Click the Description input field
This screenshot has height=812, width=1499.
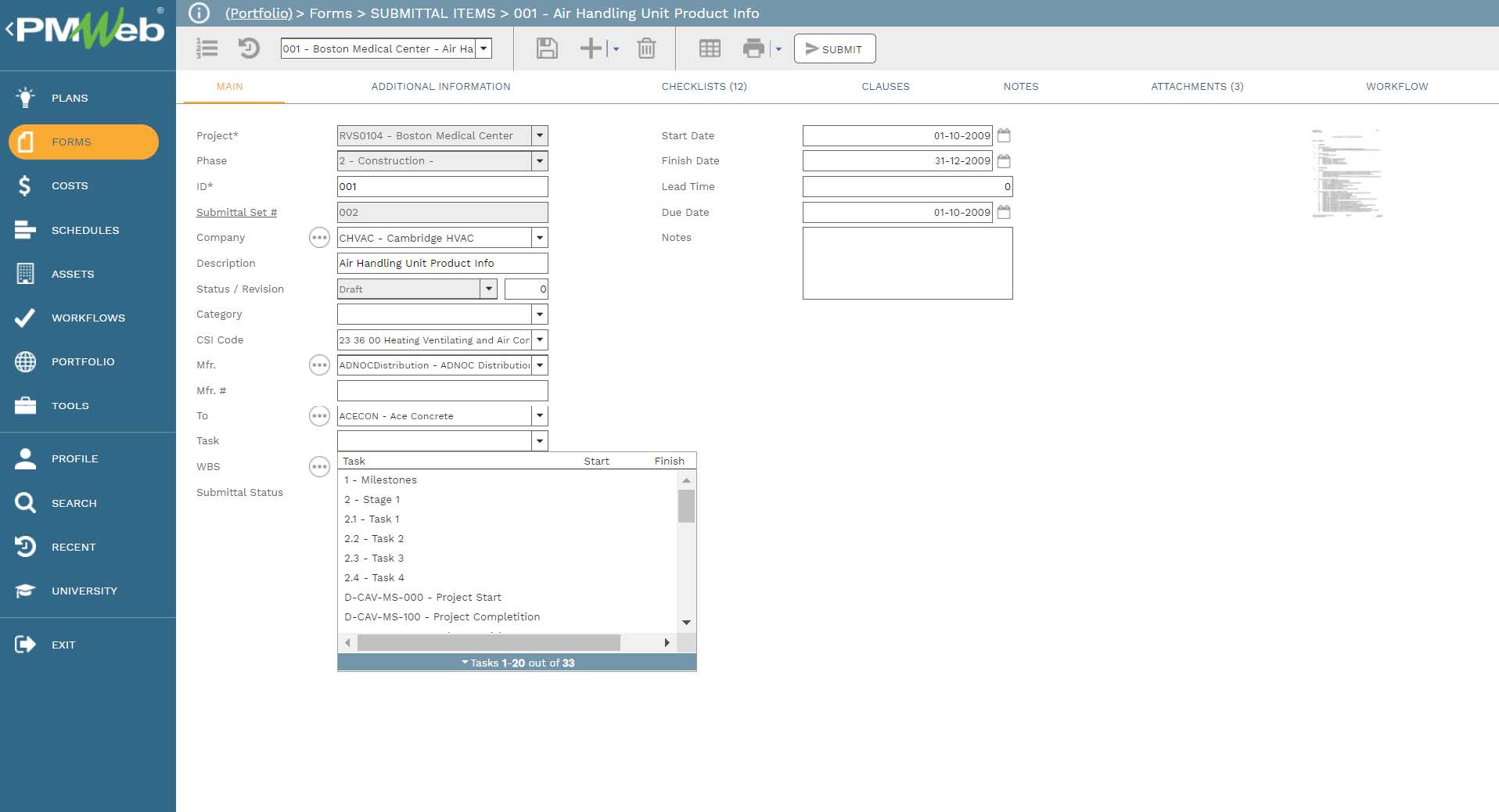tap(442, 263)
